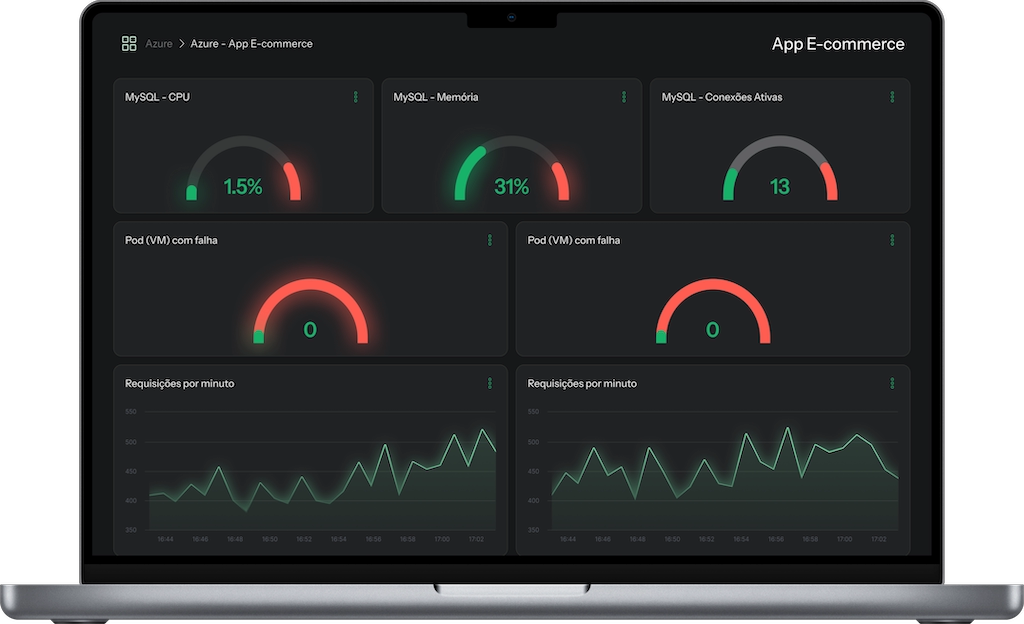Open the MySQL - Memória panel three-dot menu
This screenshot has width=1024, height=624.
pos(623,97)
